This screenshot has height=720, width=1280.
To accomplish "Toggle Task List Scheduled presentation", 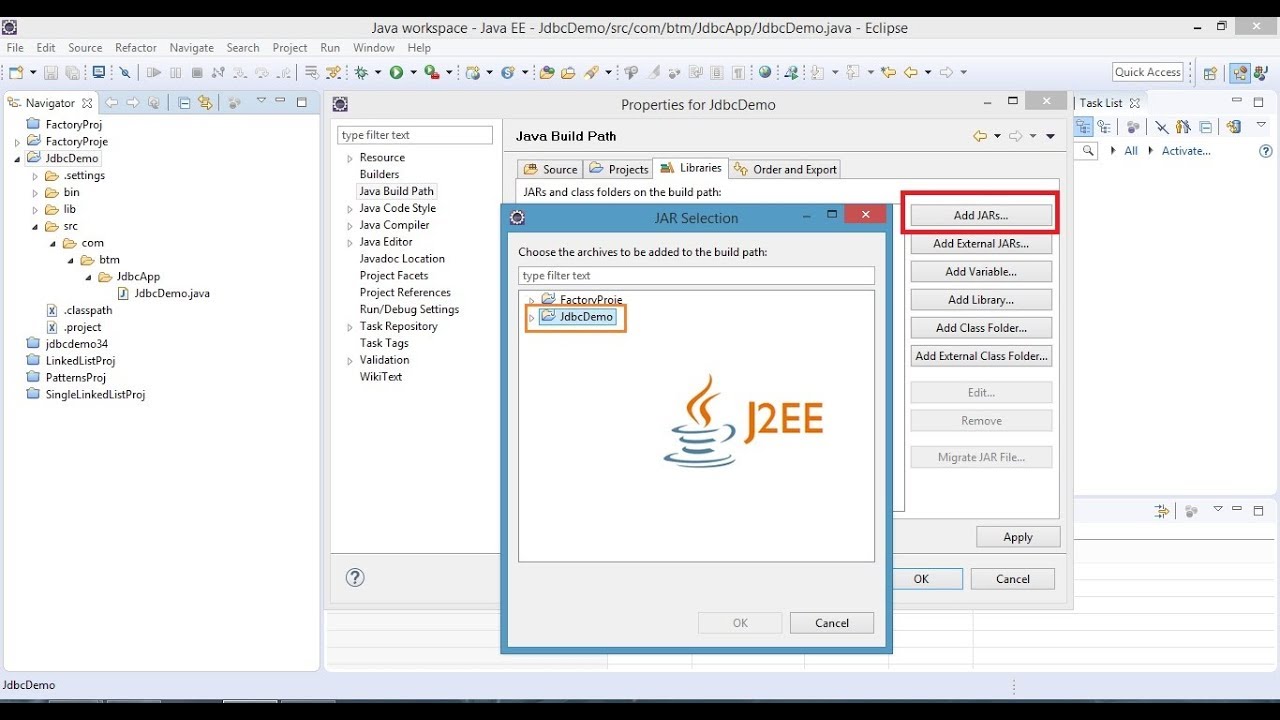I will 1104,126.
